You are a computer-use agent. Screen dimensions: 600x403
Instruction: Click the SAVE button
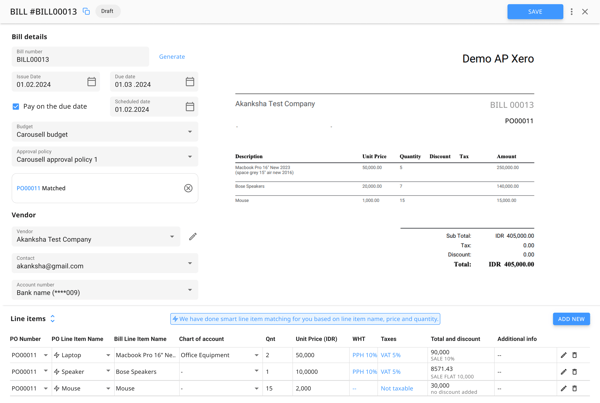tap(535, 12)
